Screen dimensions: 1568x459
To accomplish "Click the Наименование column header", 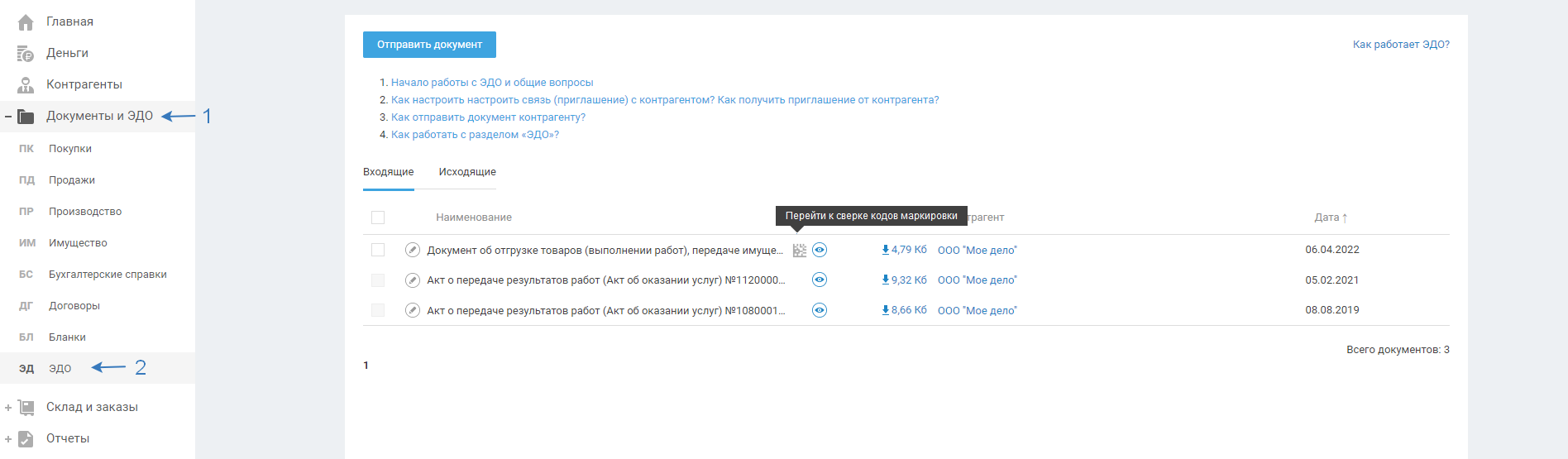I will tap(474, 218).
